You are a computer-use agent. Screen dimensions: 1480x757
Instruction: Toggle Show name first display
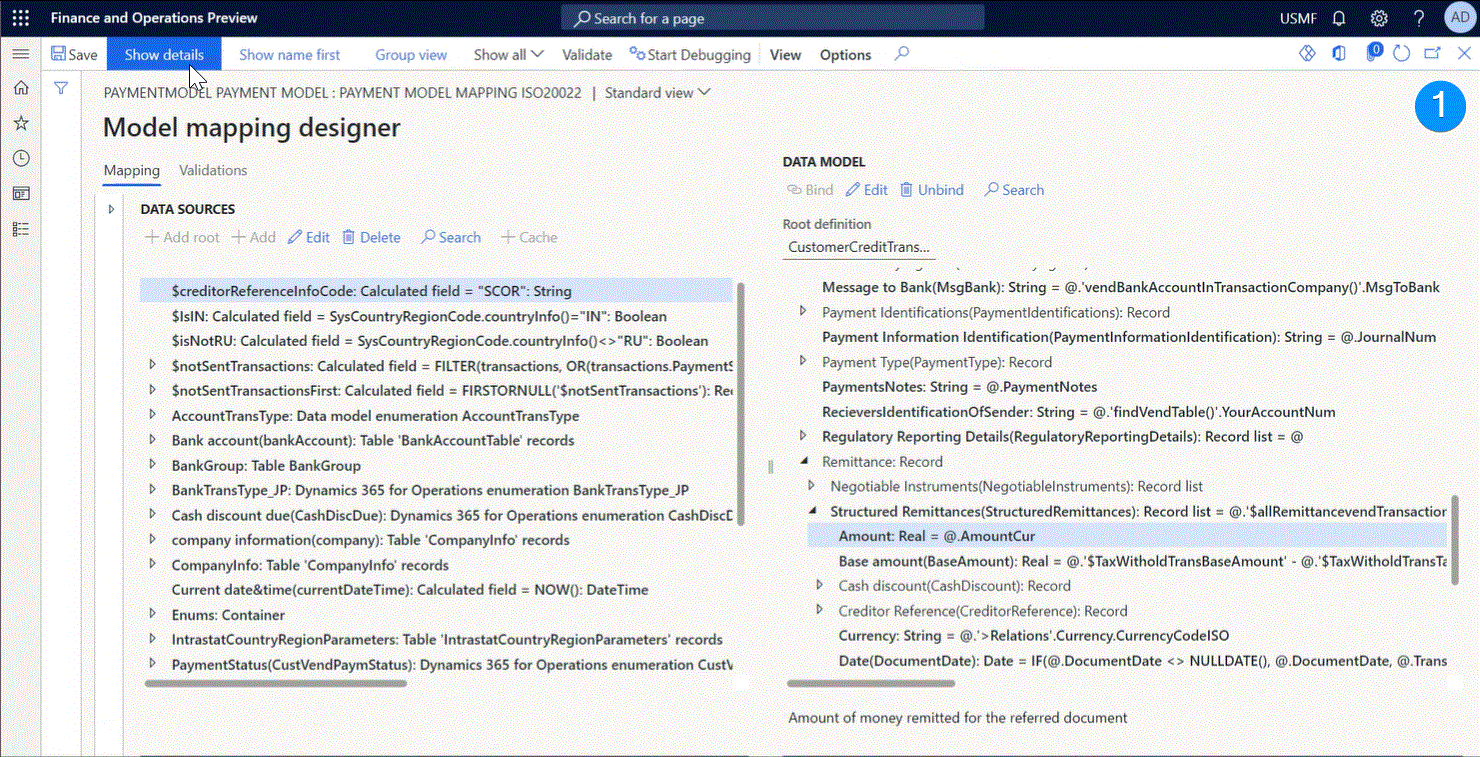[290, 54]
